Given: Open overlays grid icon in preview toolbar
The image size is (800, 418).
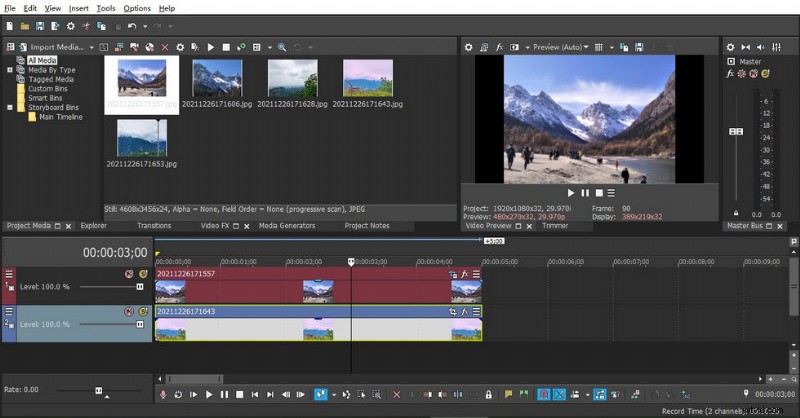Looking at the screenshot, I should tap(599, 47).
